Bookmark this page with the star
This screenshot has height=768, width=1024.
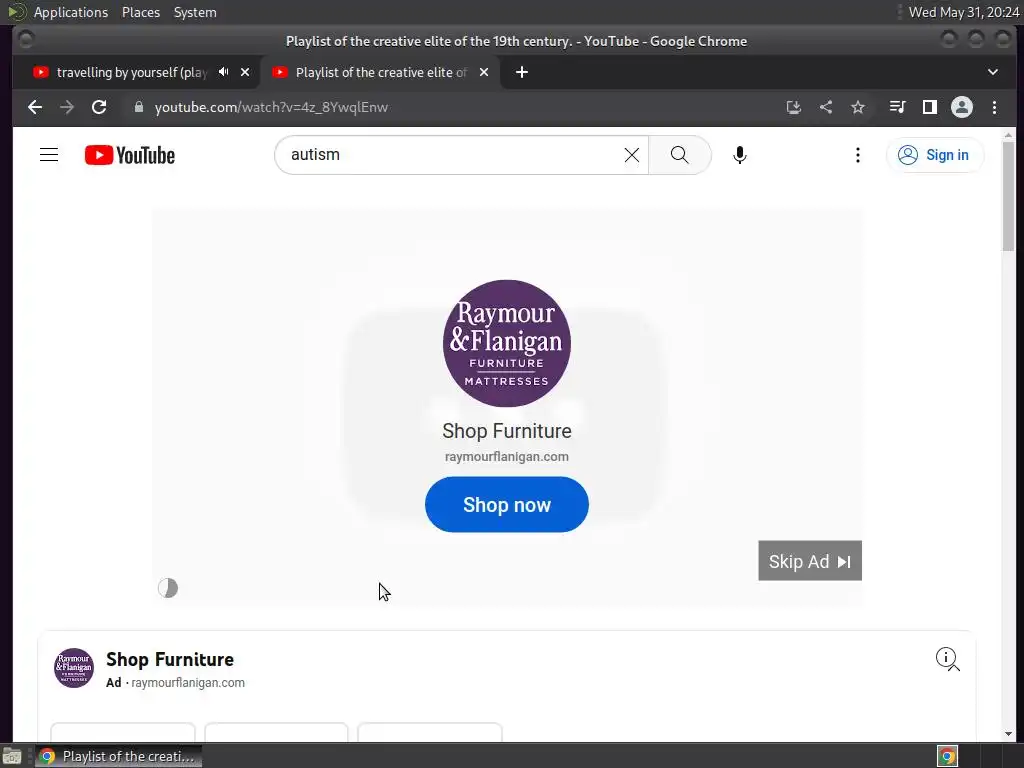858,107
